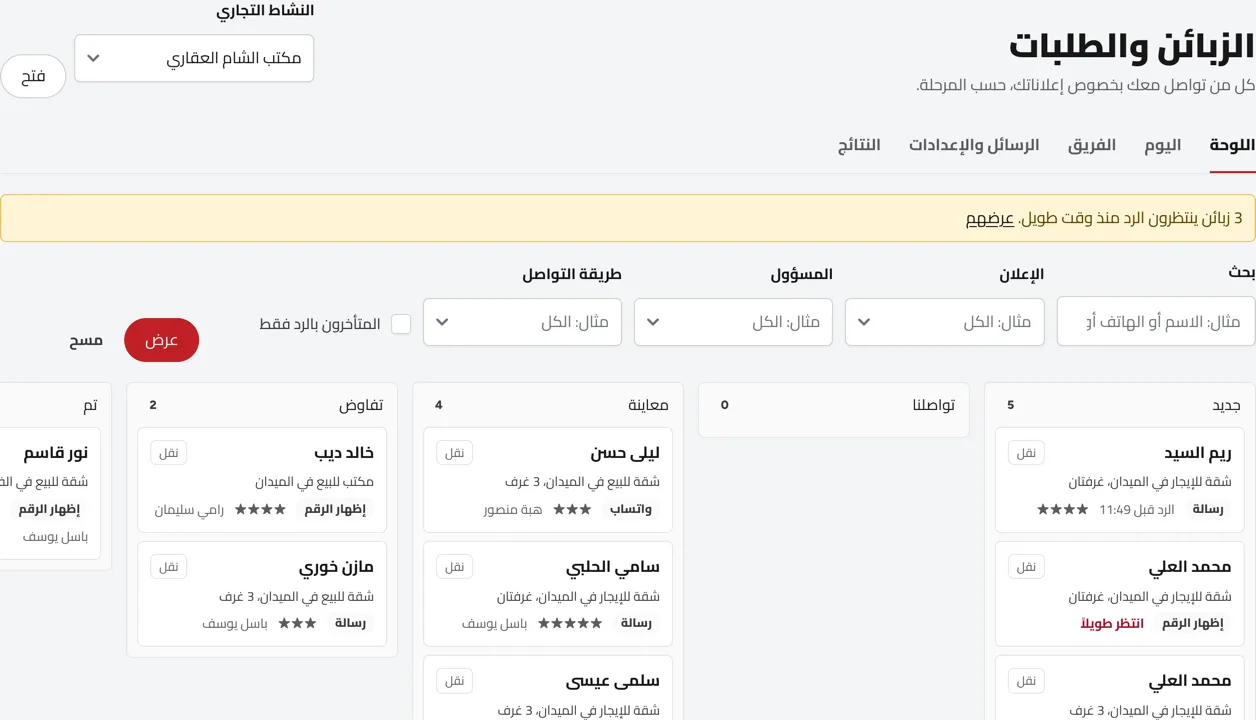Viewport: 1256px width, 720px height.
Task: Click the red عرض button
Action: point(162,340)
